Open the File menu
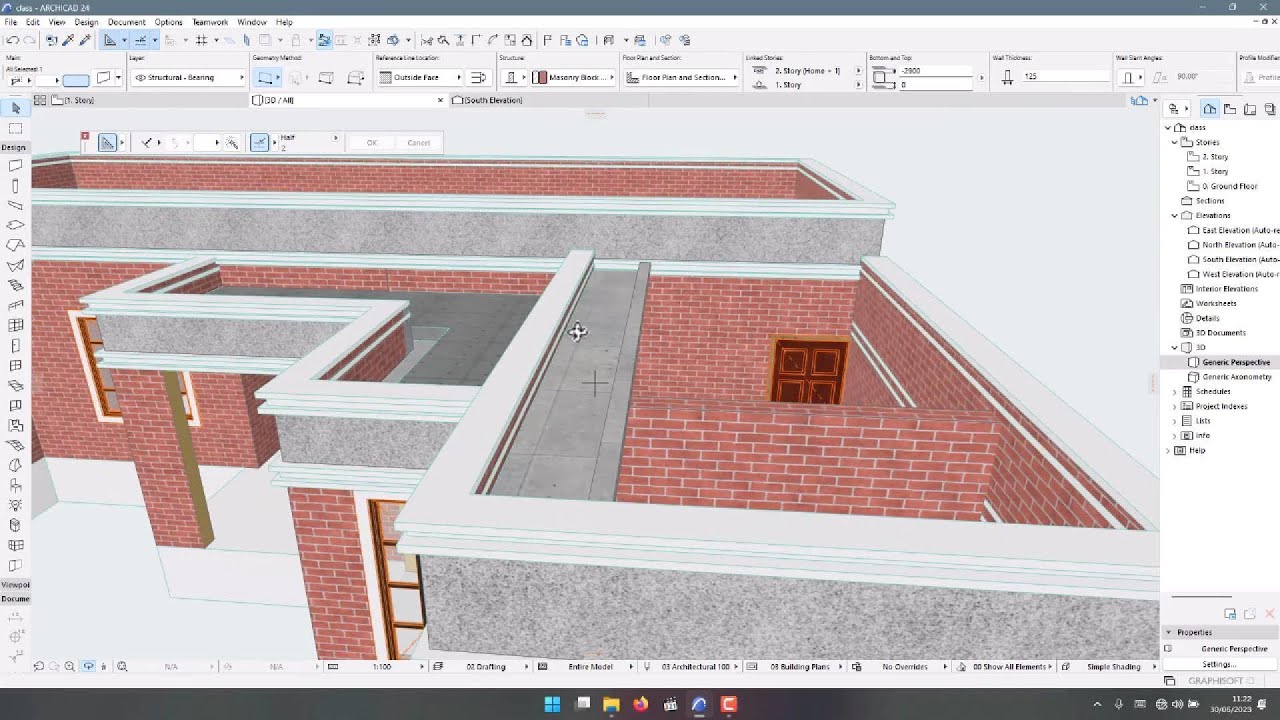1280x720 pixels. (x=10, y=22)
